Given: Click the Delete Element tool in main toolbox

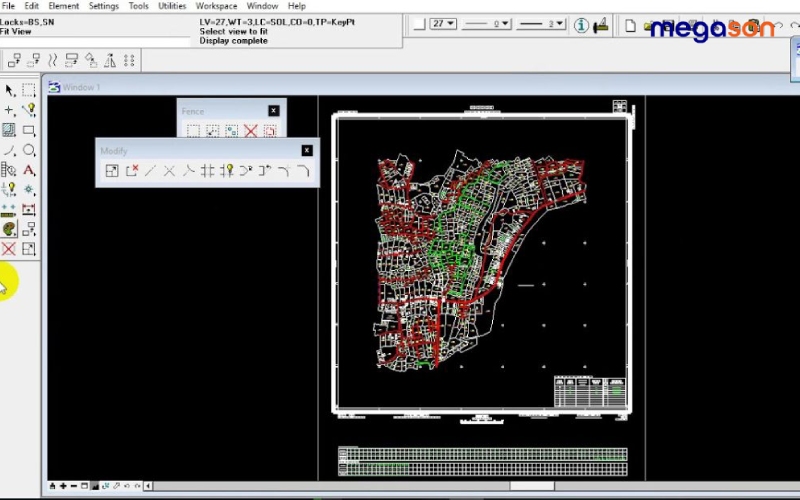Looking at the screenshot, I should tap(9, 248).
